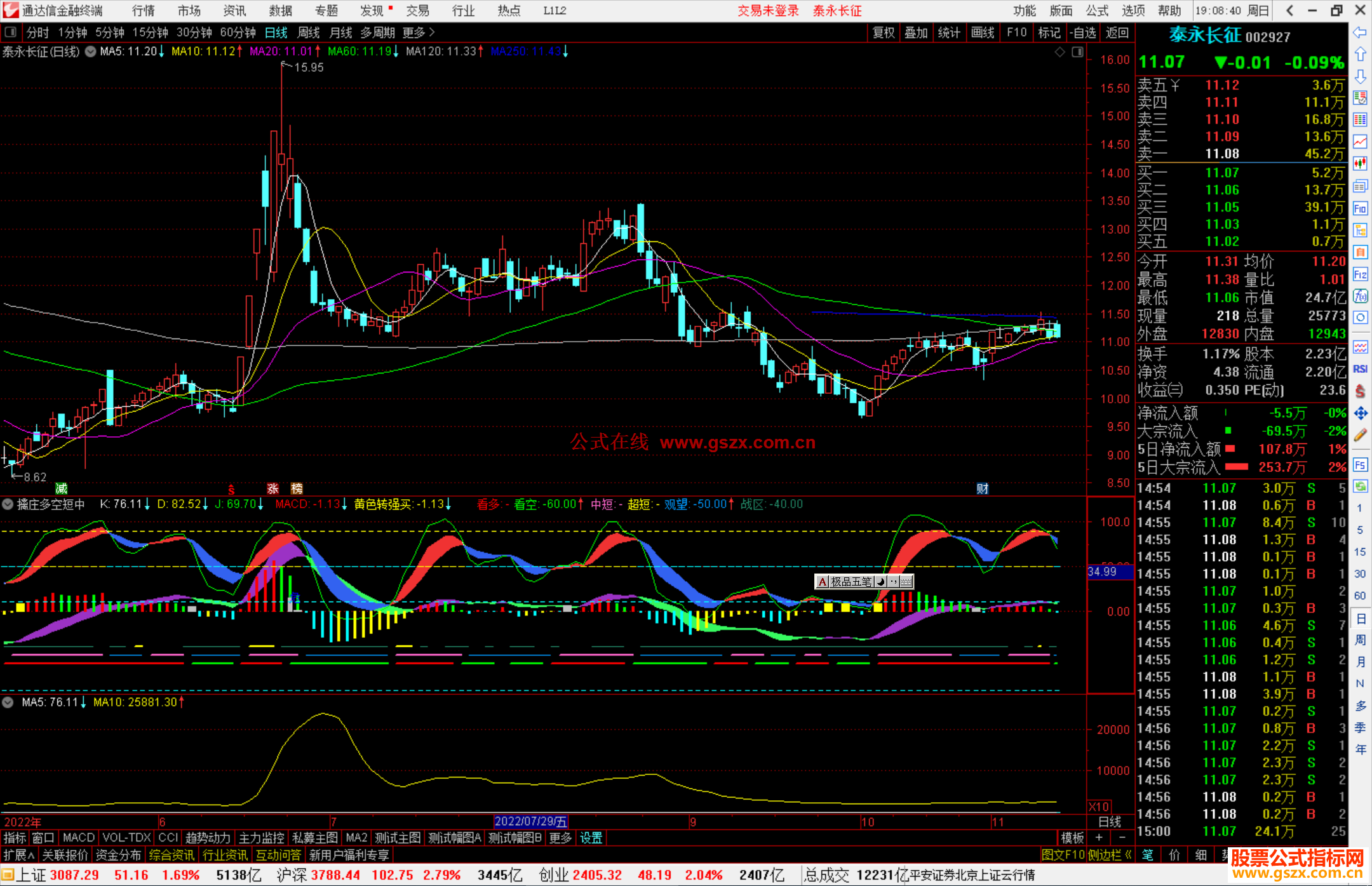The width and height of the screenshot is (1372, 886).
Task: Toggle the 撬庄多空短中 indicator circle button
Action: [x=8, y=504]
